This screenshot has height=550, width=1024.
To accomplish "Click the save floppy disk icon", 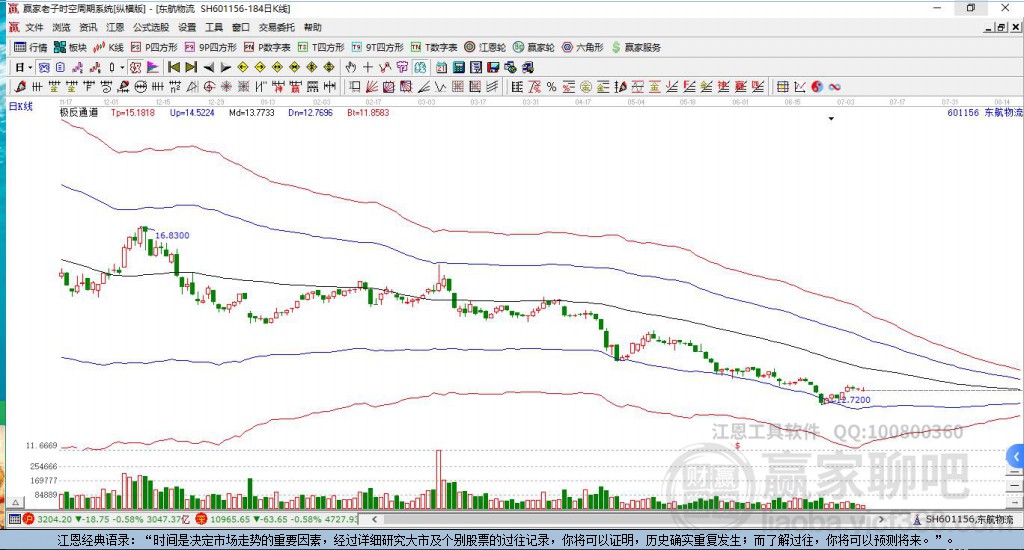I will [x=493, y=67].
